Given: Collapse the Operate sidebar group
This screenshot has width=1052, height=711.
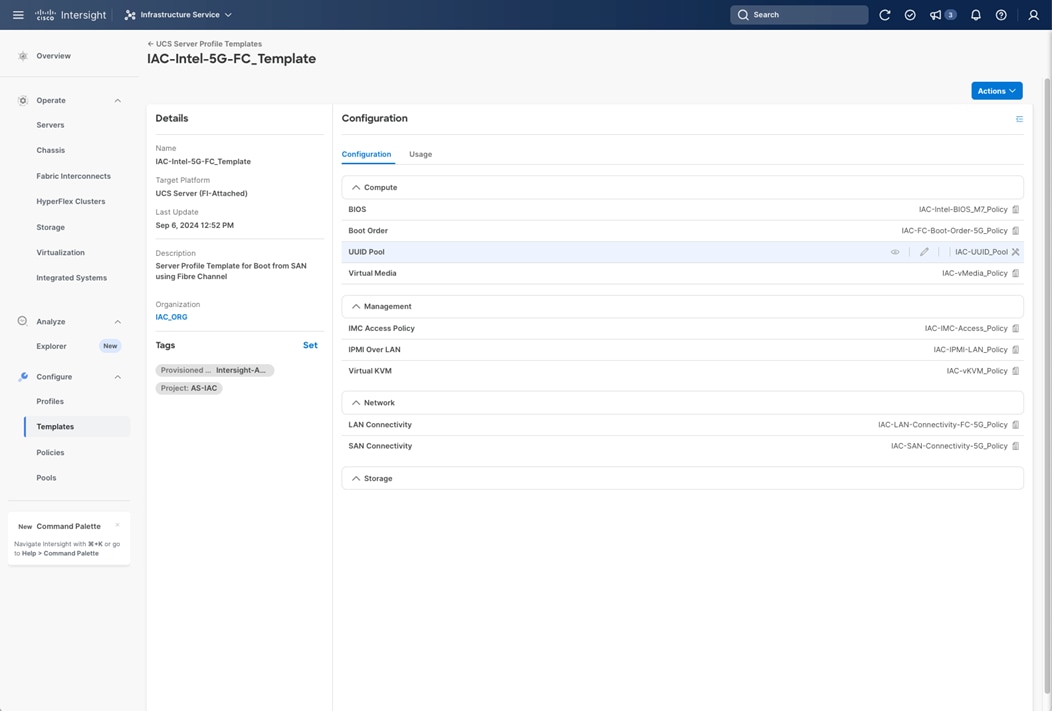Looking at the screenshot, I should pos(117,100).
